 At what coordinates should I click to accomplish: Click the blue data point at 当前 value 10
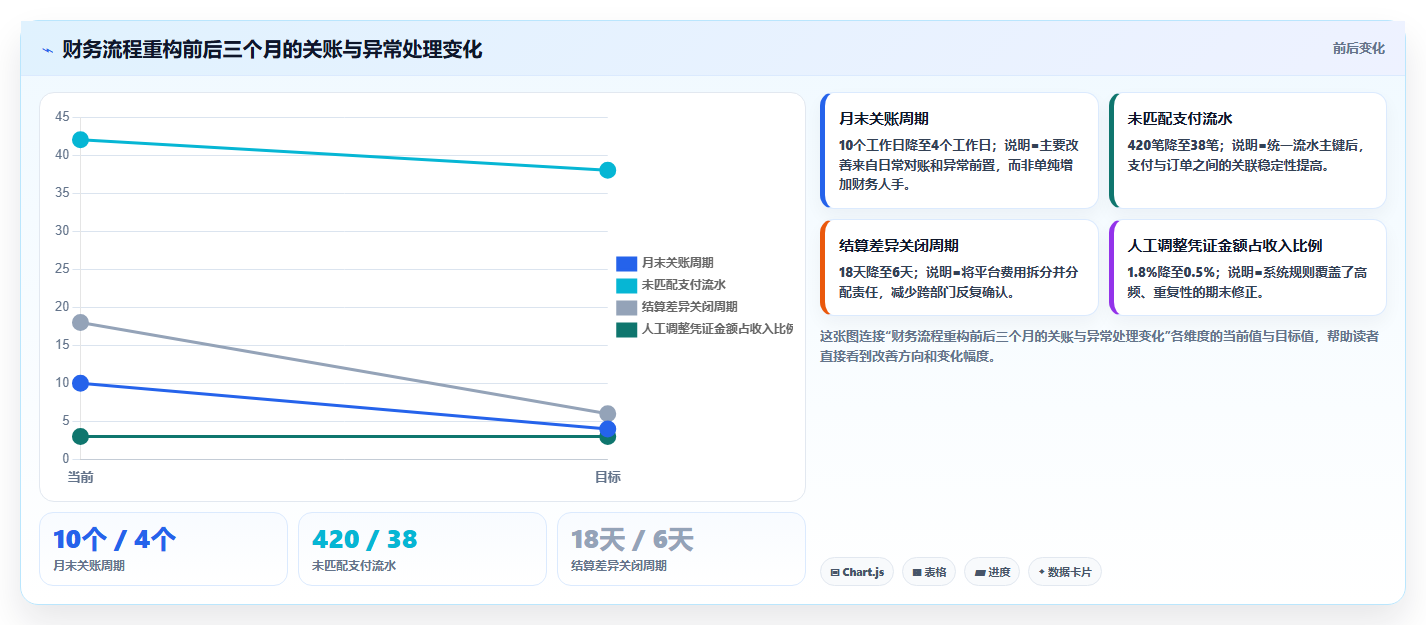81,383
